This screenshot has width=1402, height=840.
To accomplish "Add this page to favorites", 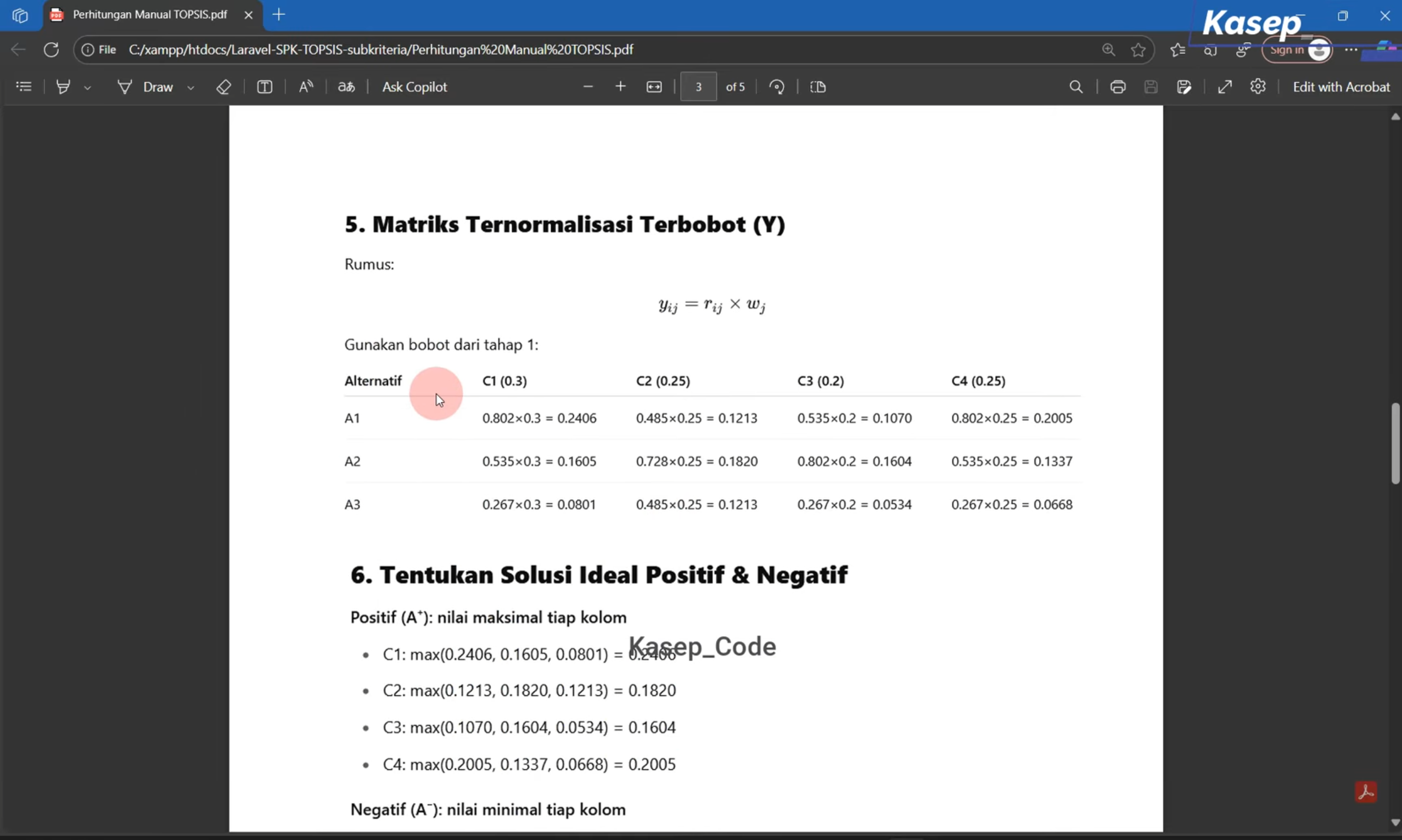I will [x=1138, y=50].
